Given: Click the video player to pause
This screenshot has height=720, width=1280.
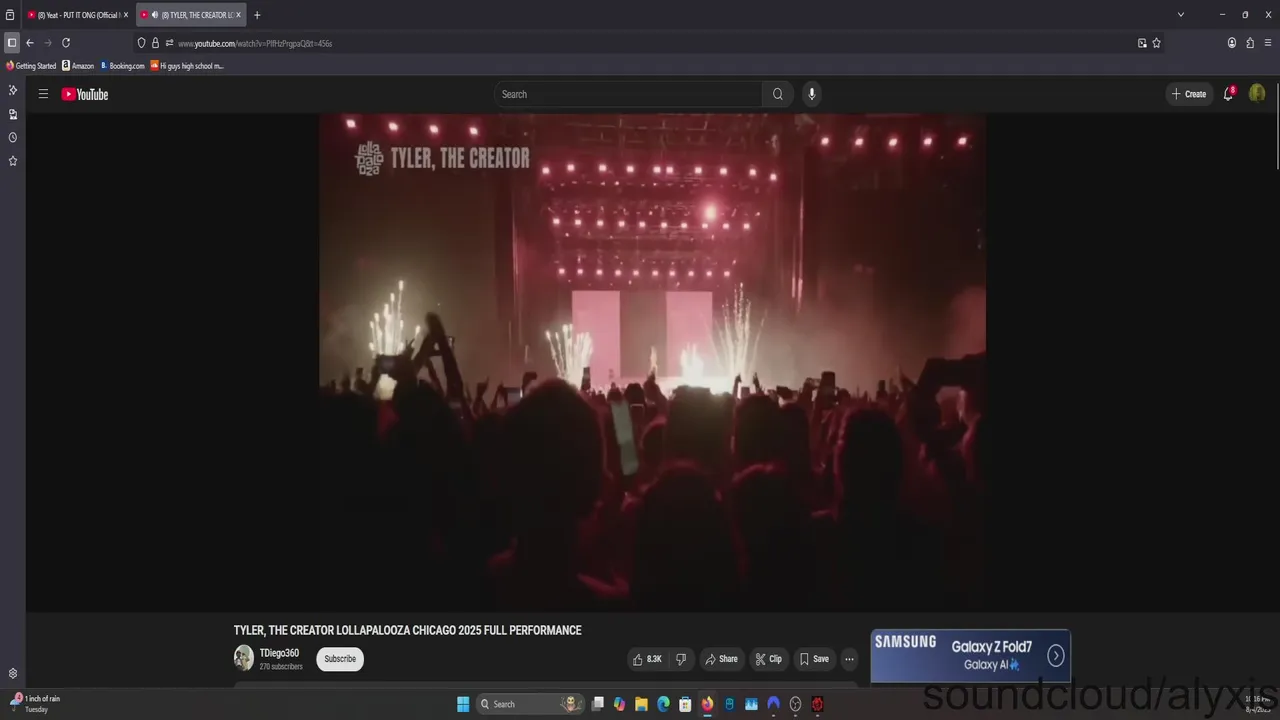Looking at the screenshot, I should point(652,362).
